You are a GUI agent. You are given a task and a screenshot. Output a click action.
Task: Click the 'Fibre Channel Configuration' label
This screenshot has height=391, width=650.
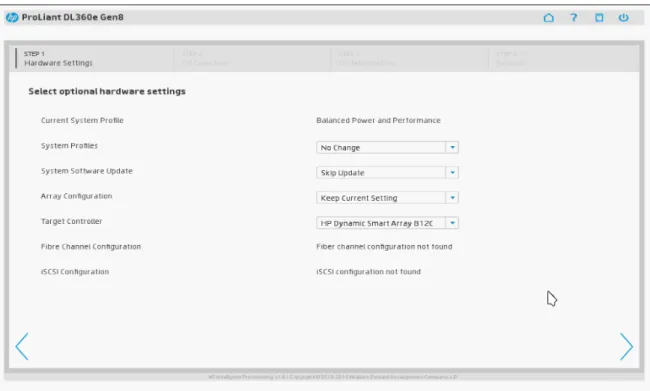[x=91, y=246]
